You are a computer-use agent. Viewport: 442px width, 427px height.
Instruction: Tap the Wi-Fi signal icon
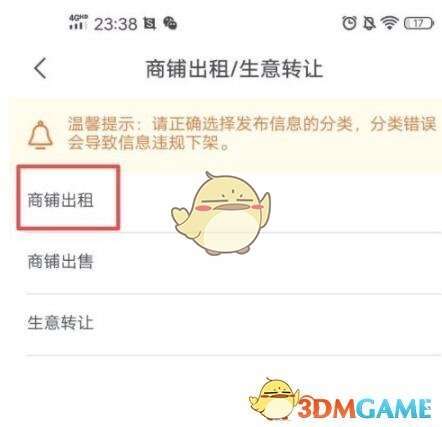(x=389, y=24)
